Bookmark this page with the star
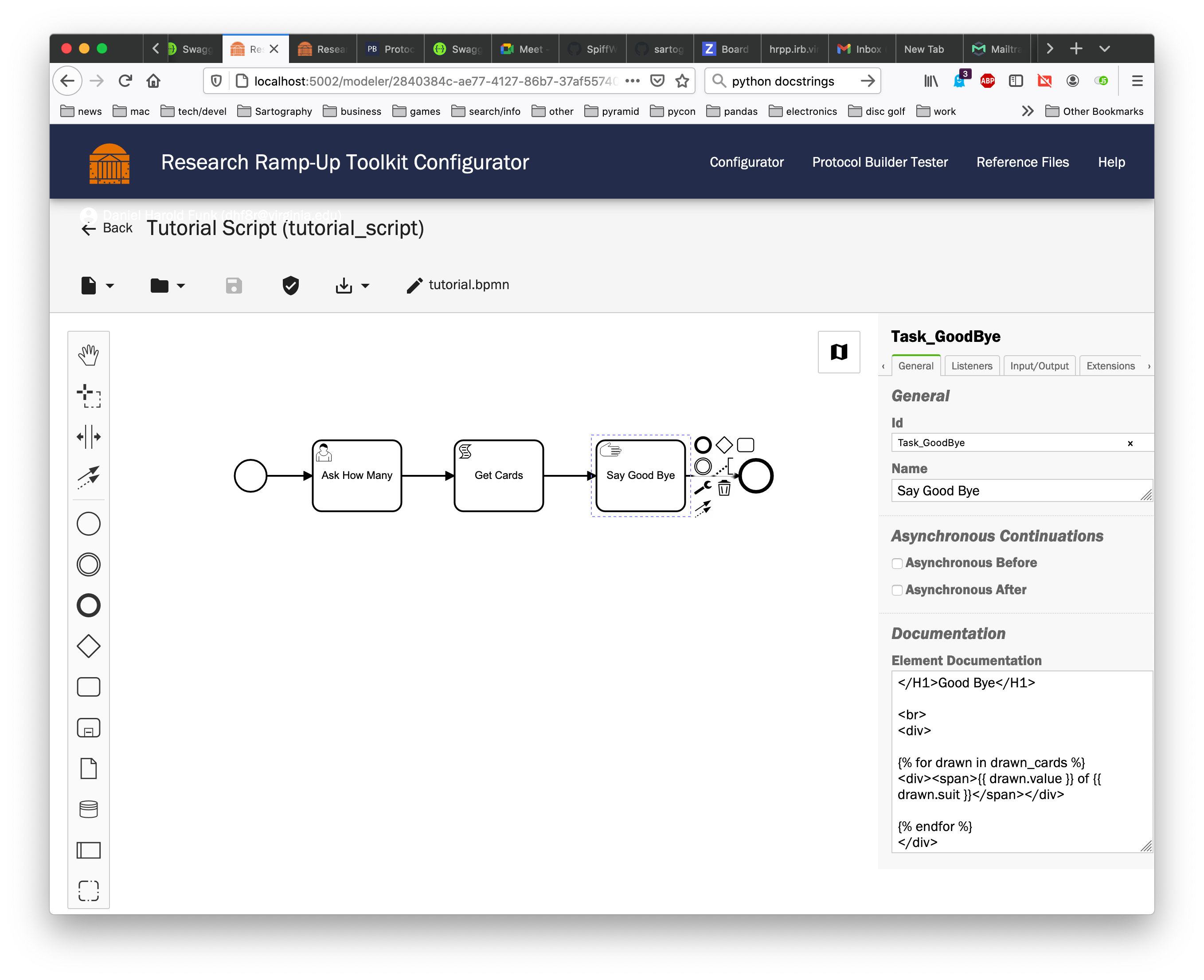Screen dimensions: 1204x980 (682, 81)
